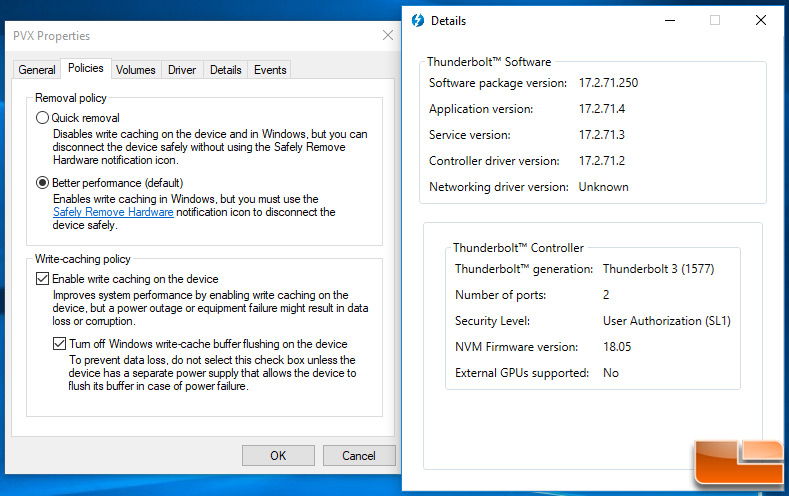This screenshot has width=789, height=496.
Task: Open the Volumes tab
Action: click(136, 70)
